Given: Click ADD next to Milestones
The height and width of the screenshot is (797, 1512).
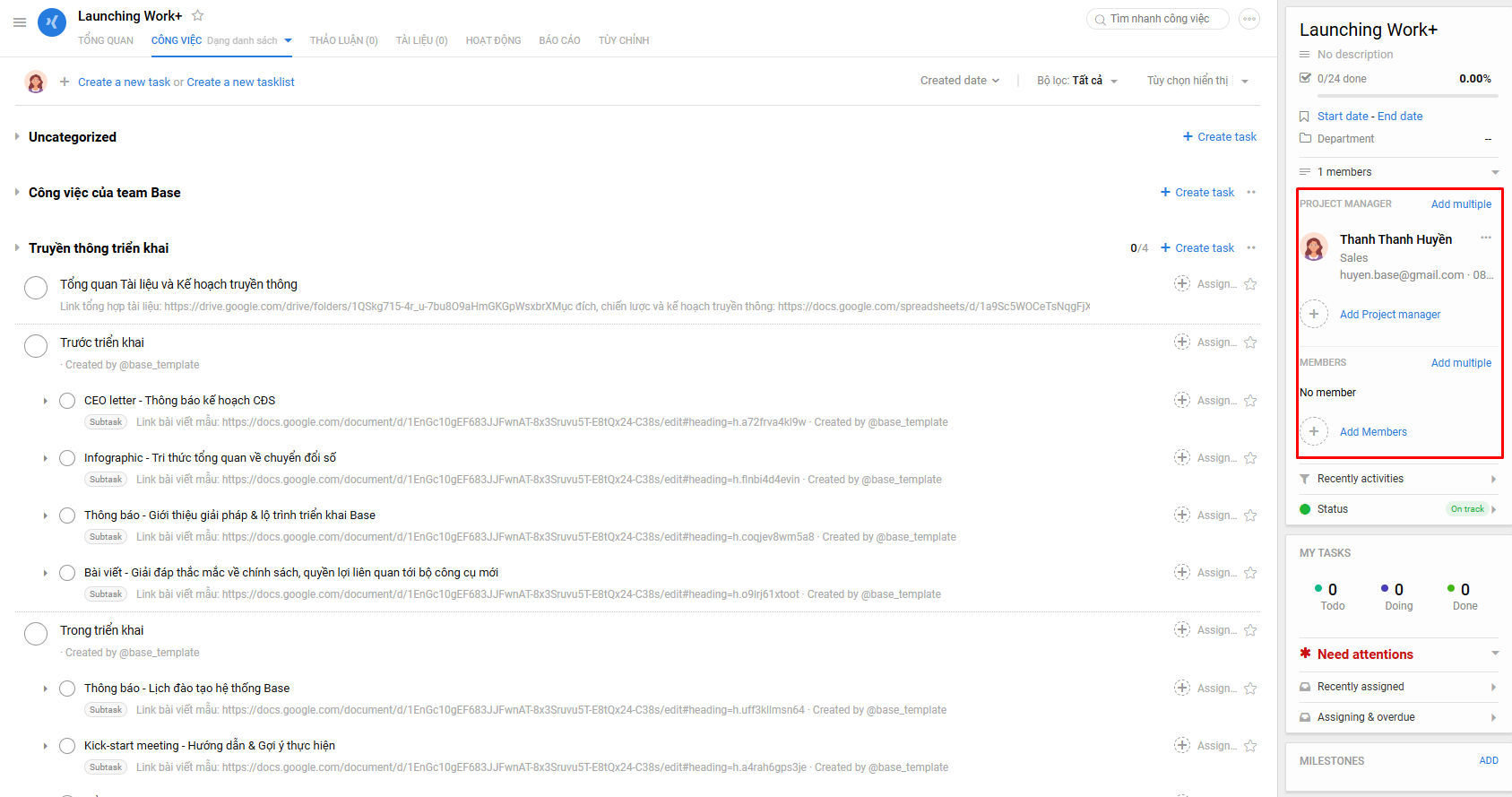Looking at the screenshot, I should [1489, 760].
